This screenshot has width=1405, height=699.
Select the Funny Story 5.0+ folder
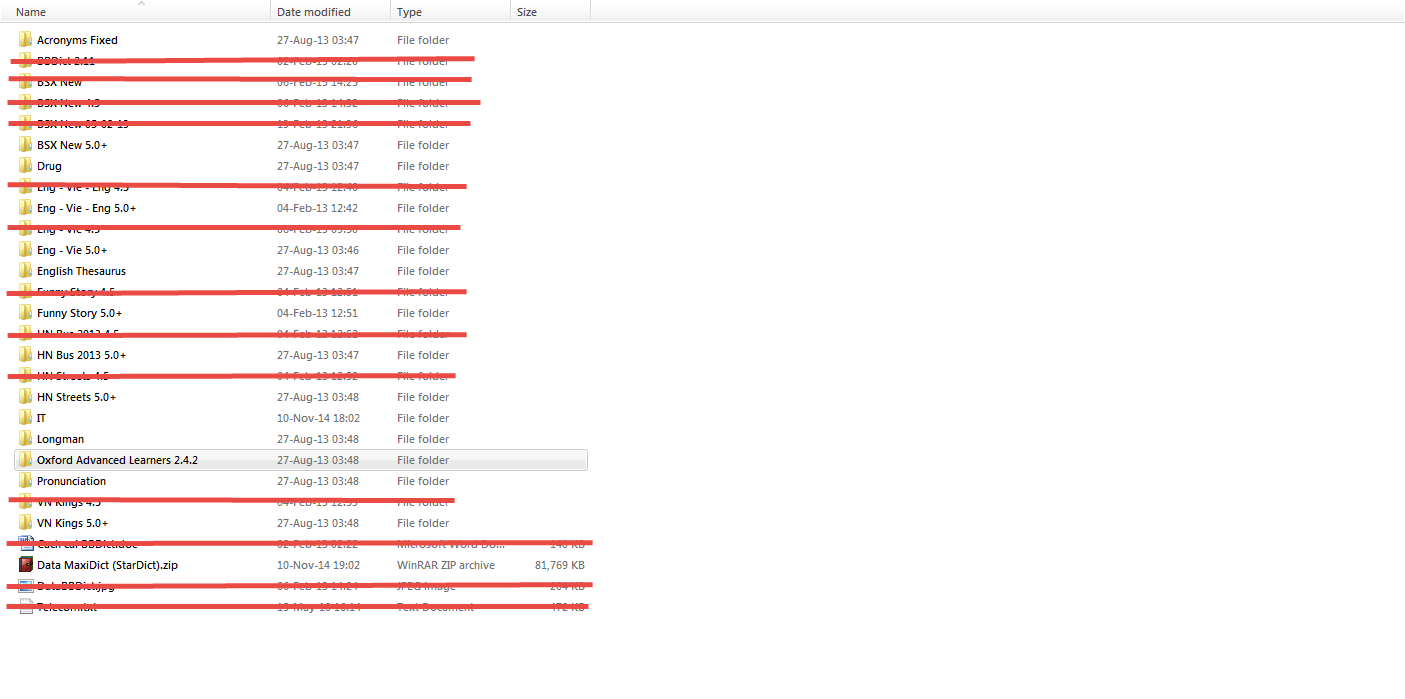click(79, 313)
